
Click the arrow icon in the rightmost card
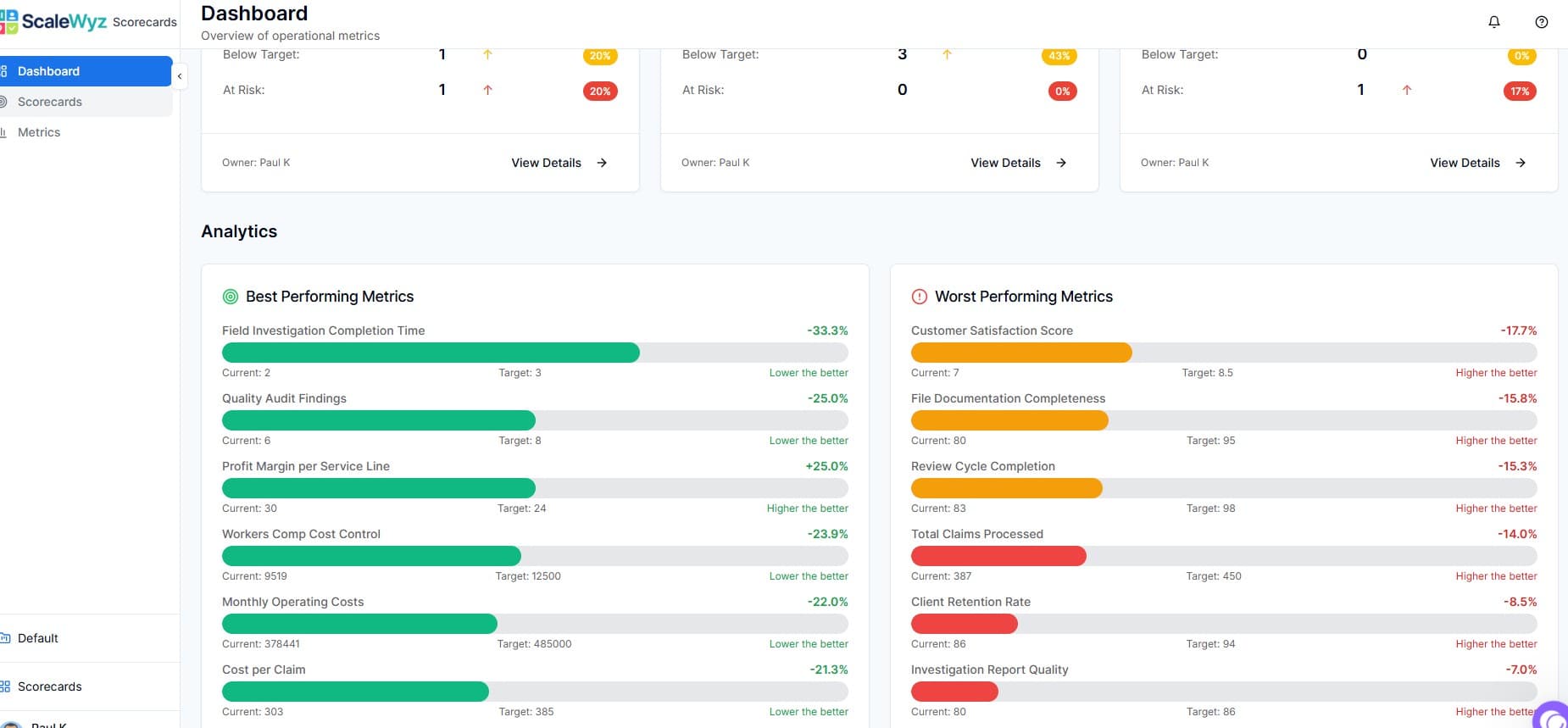(1521, 163)
